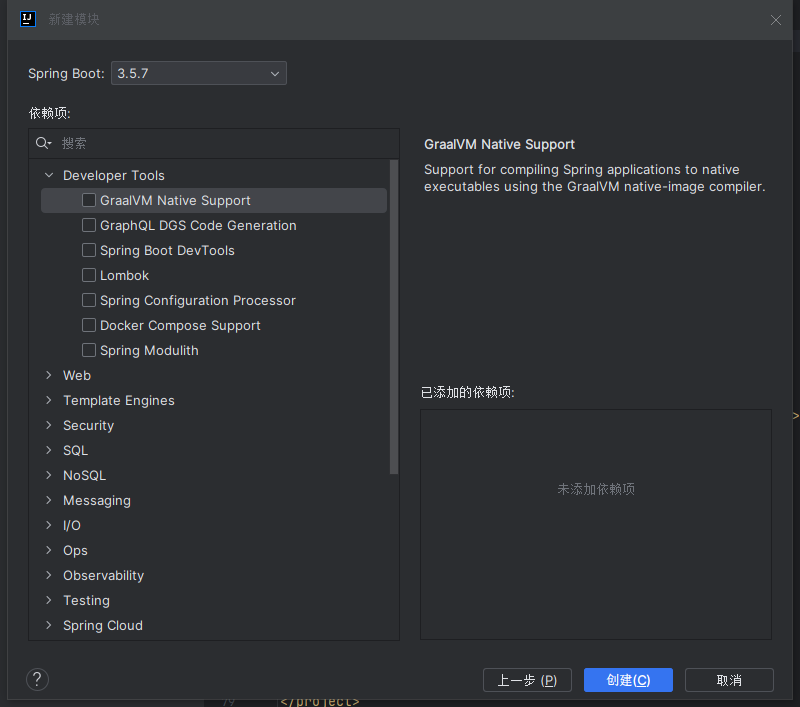Screen dimensions: 800x707
Task: Expand the I/O category chevron
Action: (x=49, y=525)
